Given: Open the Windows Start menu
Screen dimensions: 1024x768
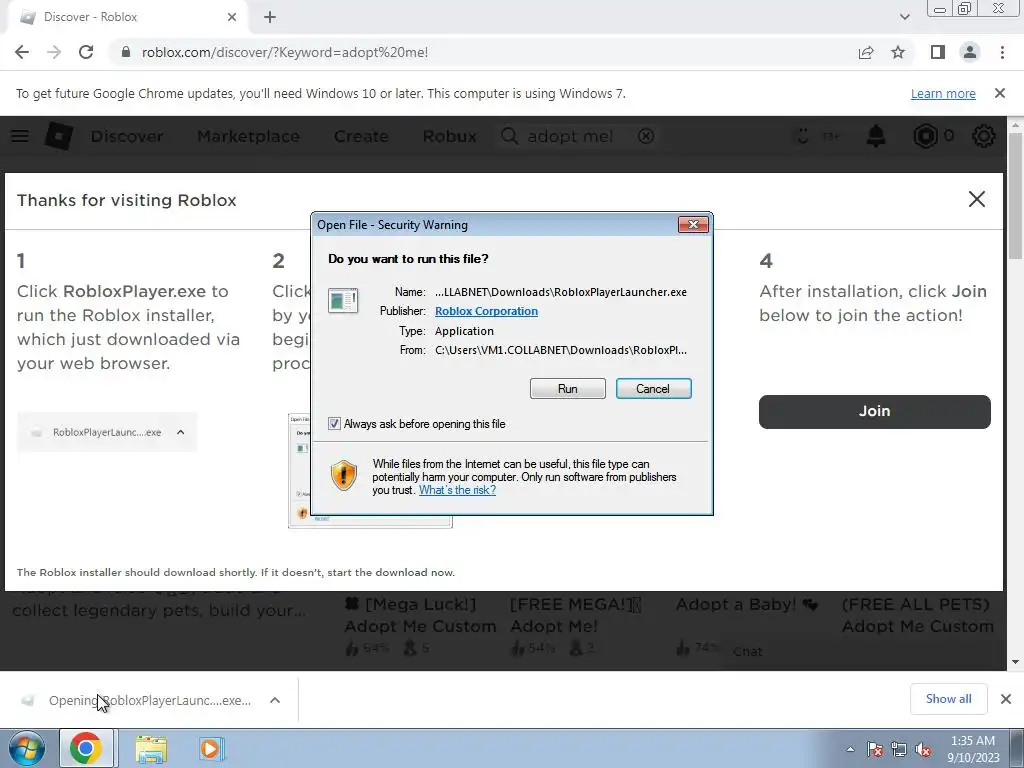Looking at the screenshot, I should click(x=27, y=749).
